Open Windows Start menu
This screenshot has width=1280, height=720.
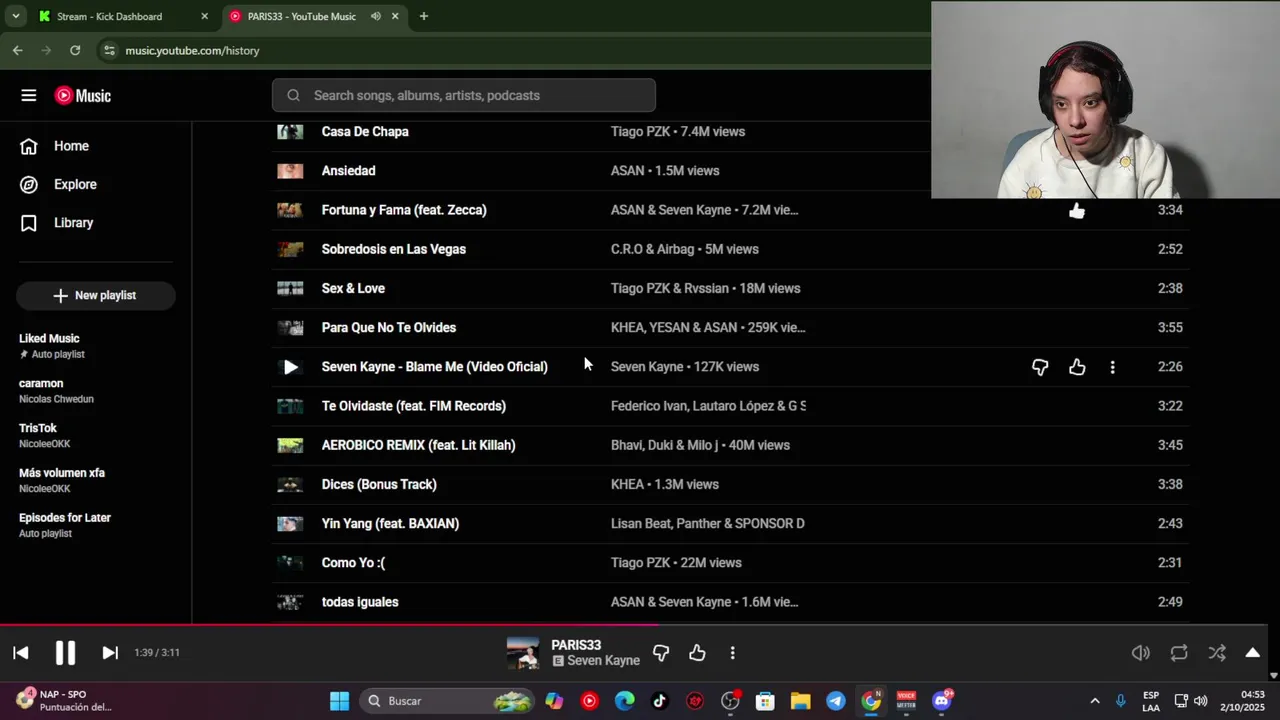(x=339, y=701)
